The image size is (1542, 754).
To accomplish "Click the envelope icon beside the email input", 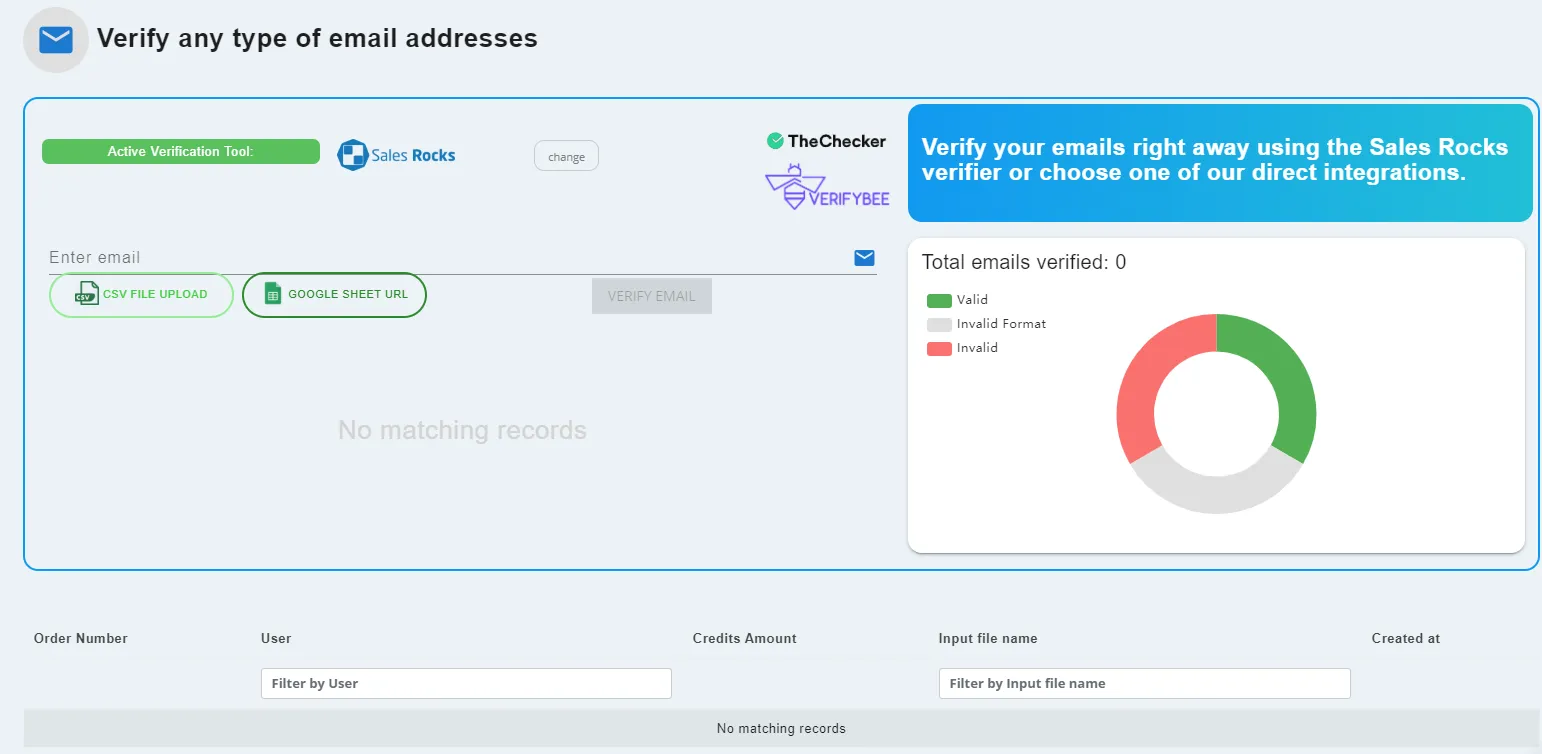I will click(x=863, y=257).
